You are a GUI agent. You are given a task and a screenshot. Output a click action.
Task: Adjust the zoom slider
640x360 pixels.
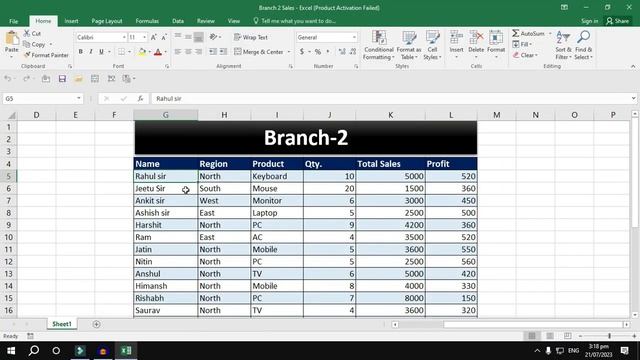click(x=609, y=336)
